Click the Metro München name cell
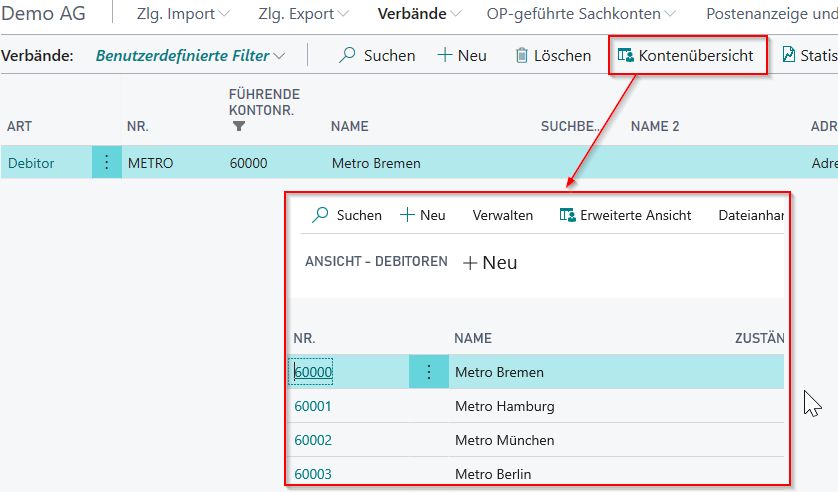 (x=505, y=440)
